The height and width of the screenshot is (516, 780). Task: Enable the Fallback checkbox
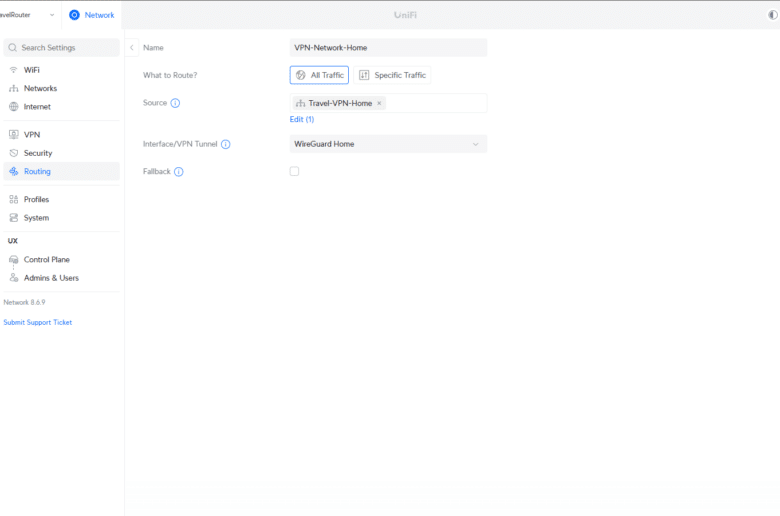pos(294,171)
